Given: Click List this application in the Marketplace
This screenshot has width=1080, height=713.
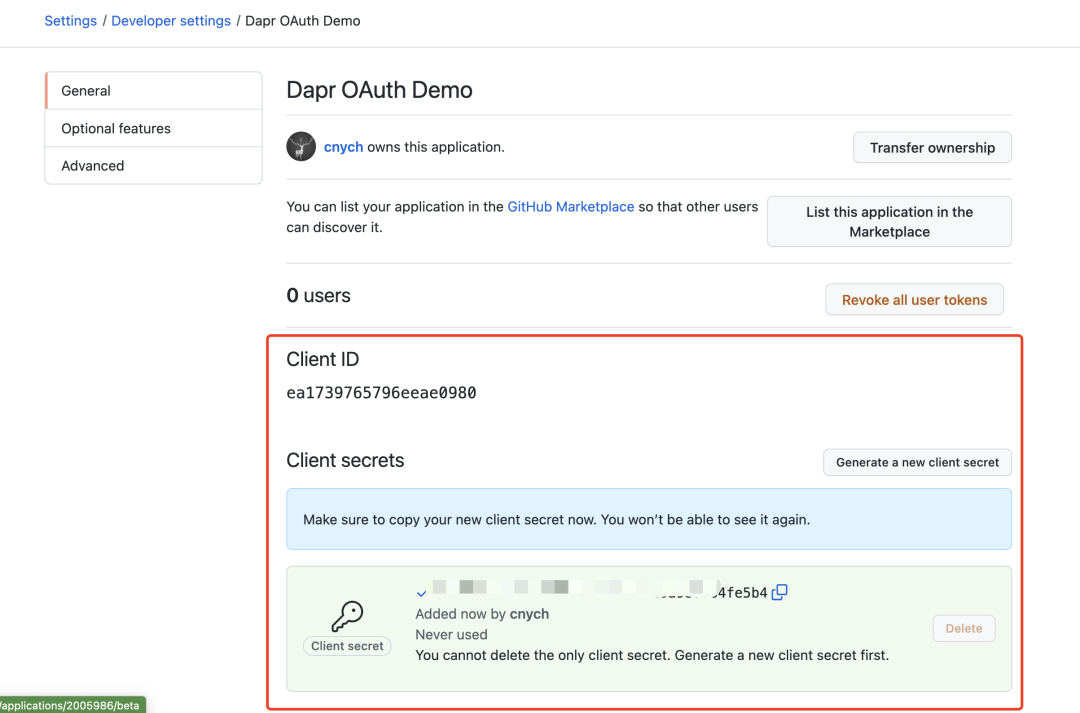Looking at the screenshot, I should 889,222.
